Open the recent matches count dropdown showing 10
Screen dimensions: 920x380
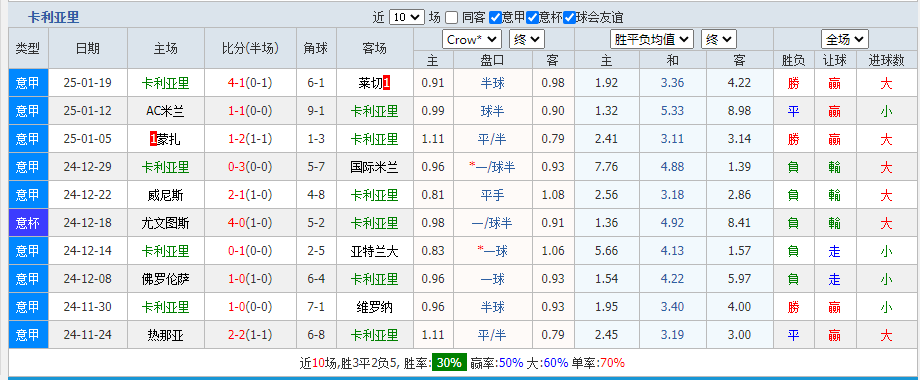(406, 17)
